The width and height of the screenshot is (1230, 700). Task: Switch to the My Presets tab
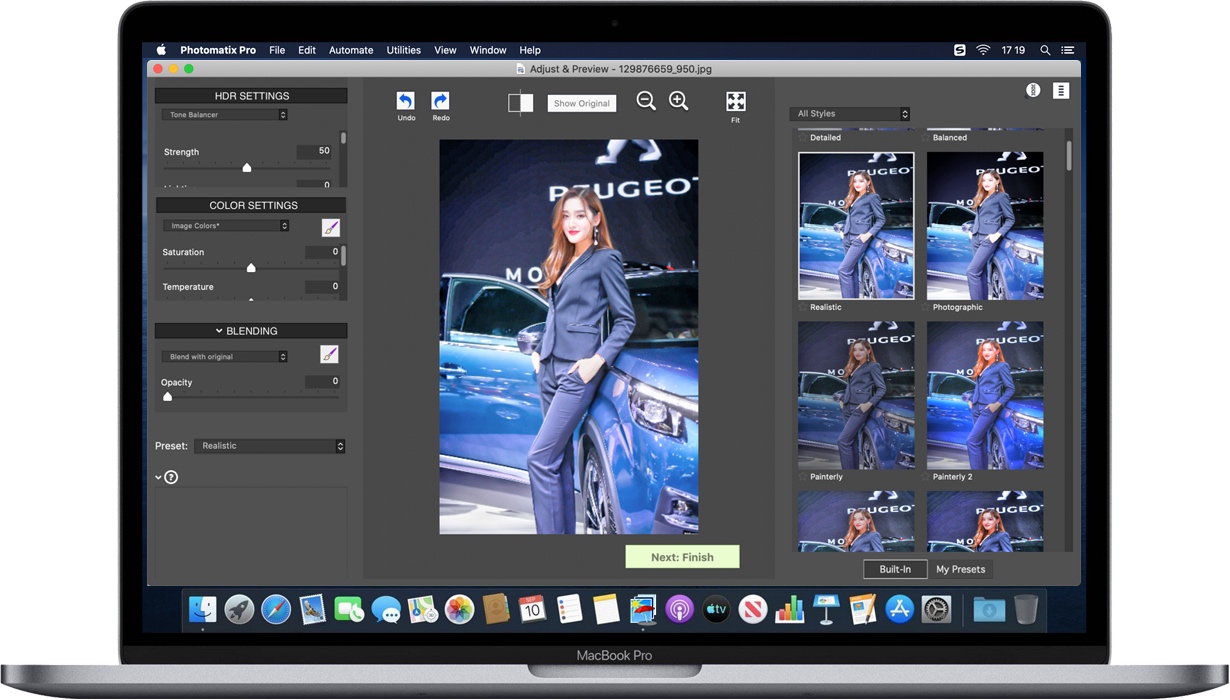pyautogui.click(x=960, y=569)
